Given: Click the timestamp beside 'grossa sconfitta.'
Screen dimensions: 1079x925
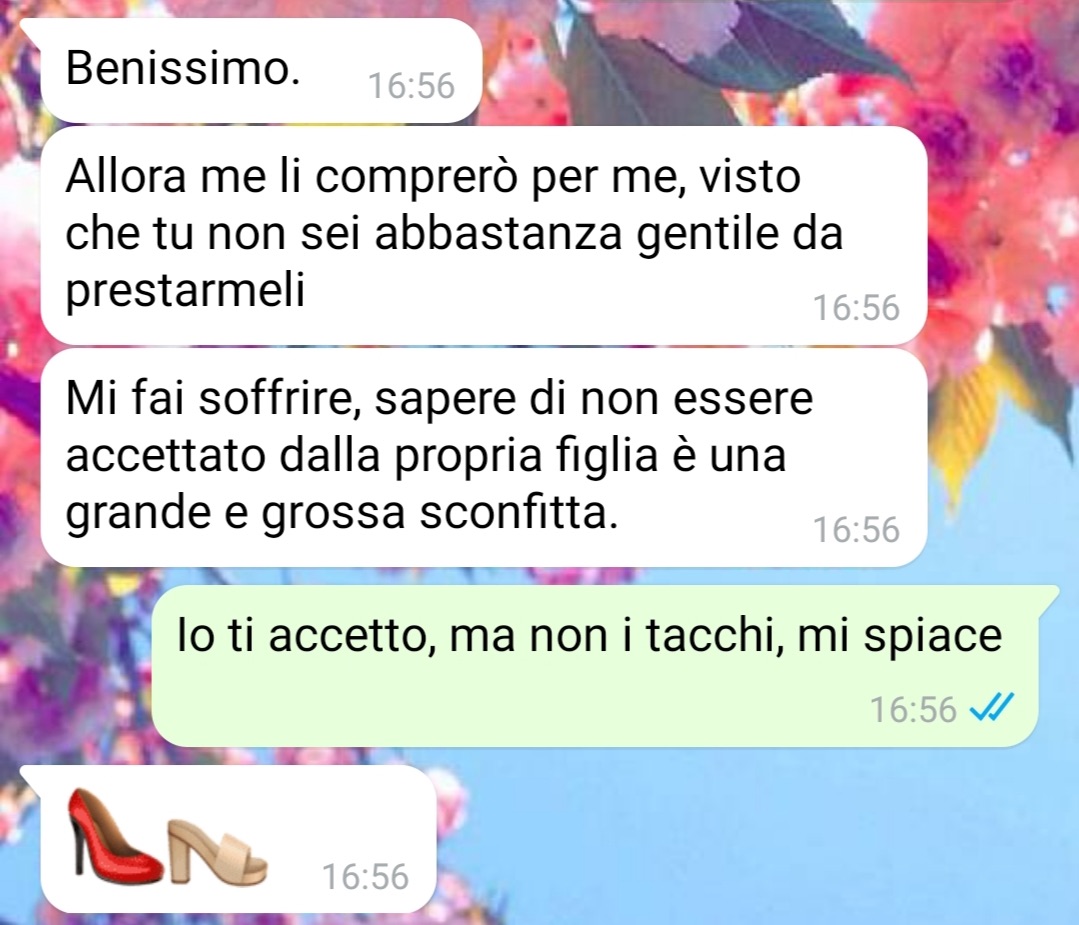Looking at the screenshot, I should click(857, 530).
